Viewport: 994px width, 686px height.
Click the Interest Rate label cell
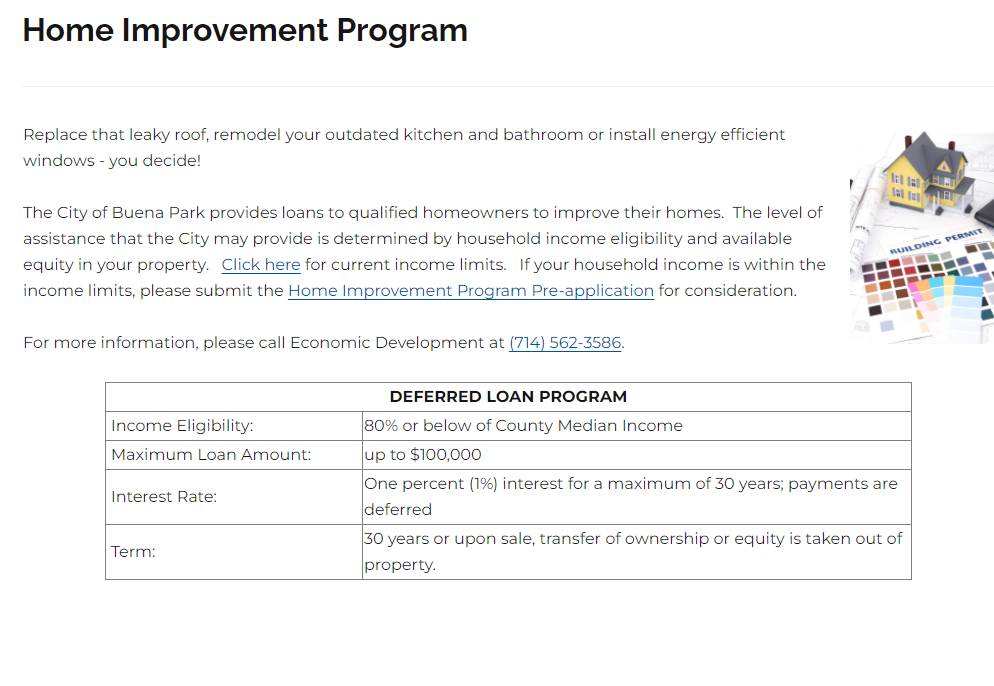(234, 497)
